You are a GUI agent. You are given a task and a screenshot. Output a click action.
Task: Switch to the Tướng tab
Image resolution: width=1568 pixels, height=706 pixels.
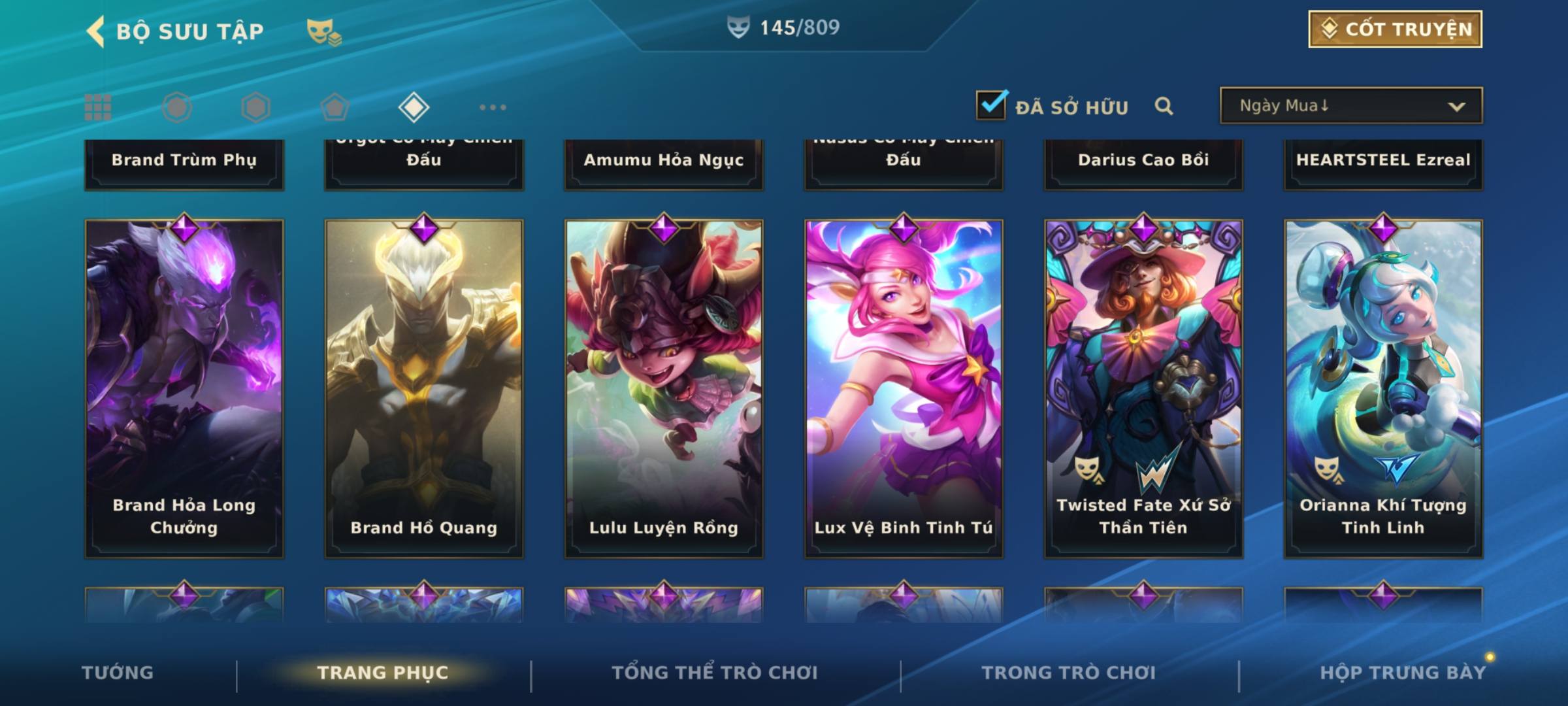pos(118,672)
